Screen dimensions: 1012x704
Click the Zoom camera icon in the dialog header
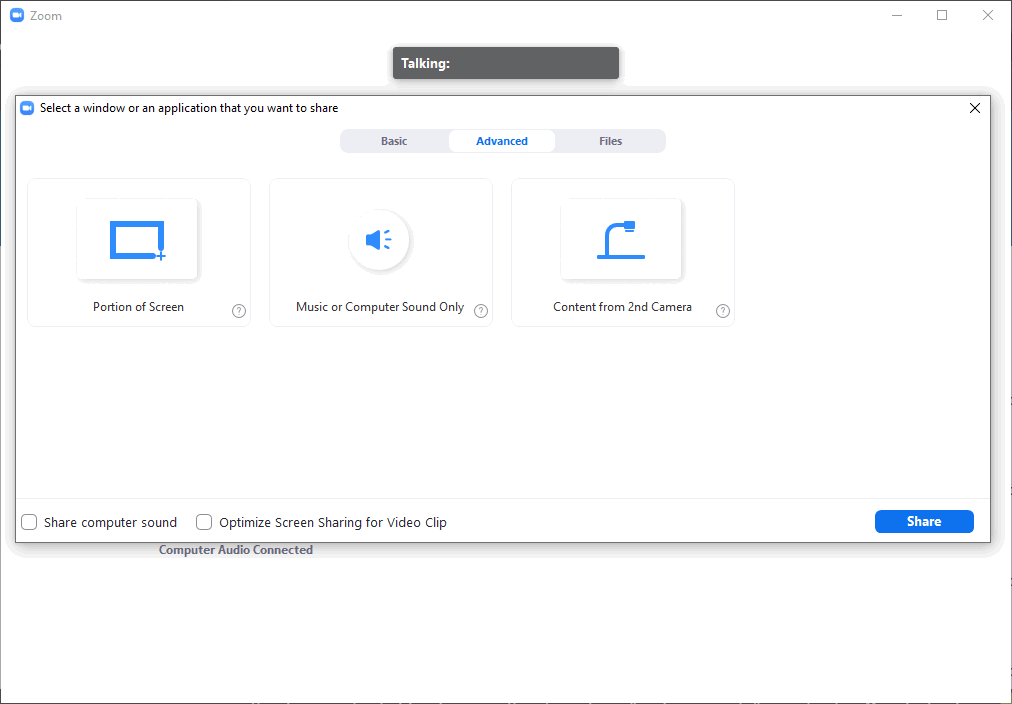(x=27, y=107)
